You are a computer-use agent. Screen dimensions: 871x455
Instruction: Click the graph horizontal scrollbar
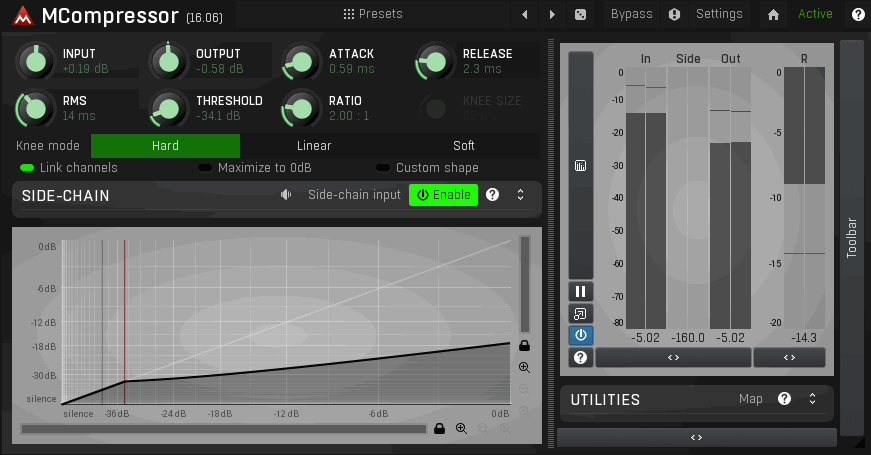point(224,429)
